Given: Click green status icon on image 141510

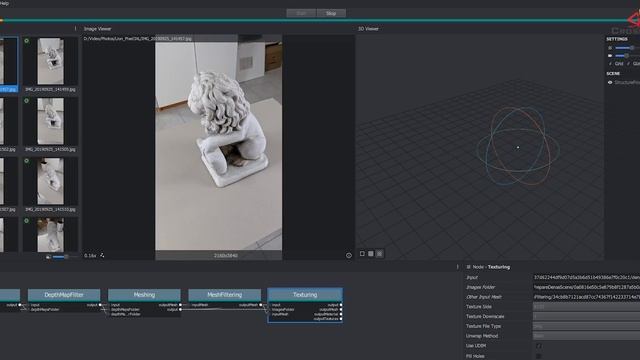Looking at the screenshot, I should tap(27, 161).
